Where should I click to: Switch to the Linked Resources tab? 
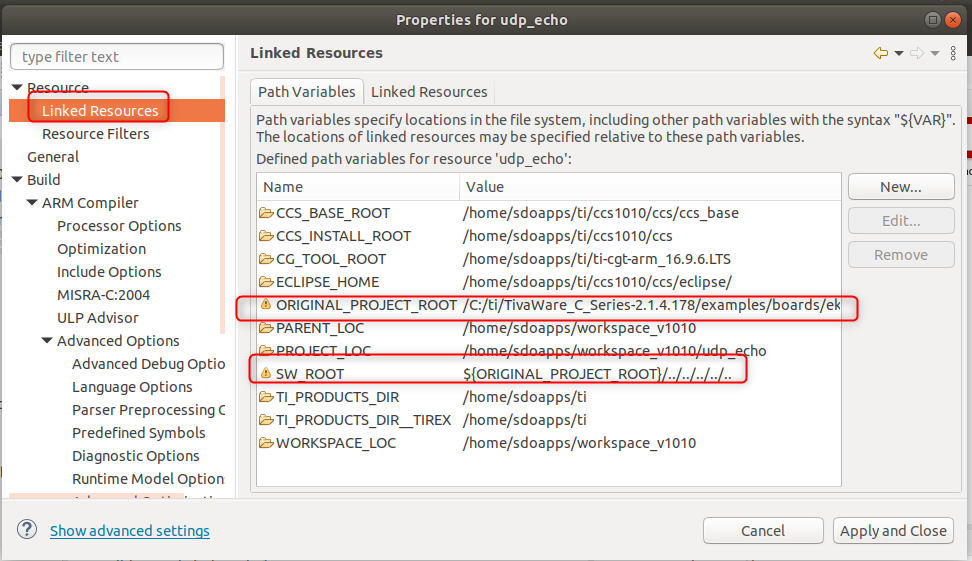(429, 92)
